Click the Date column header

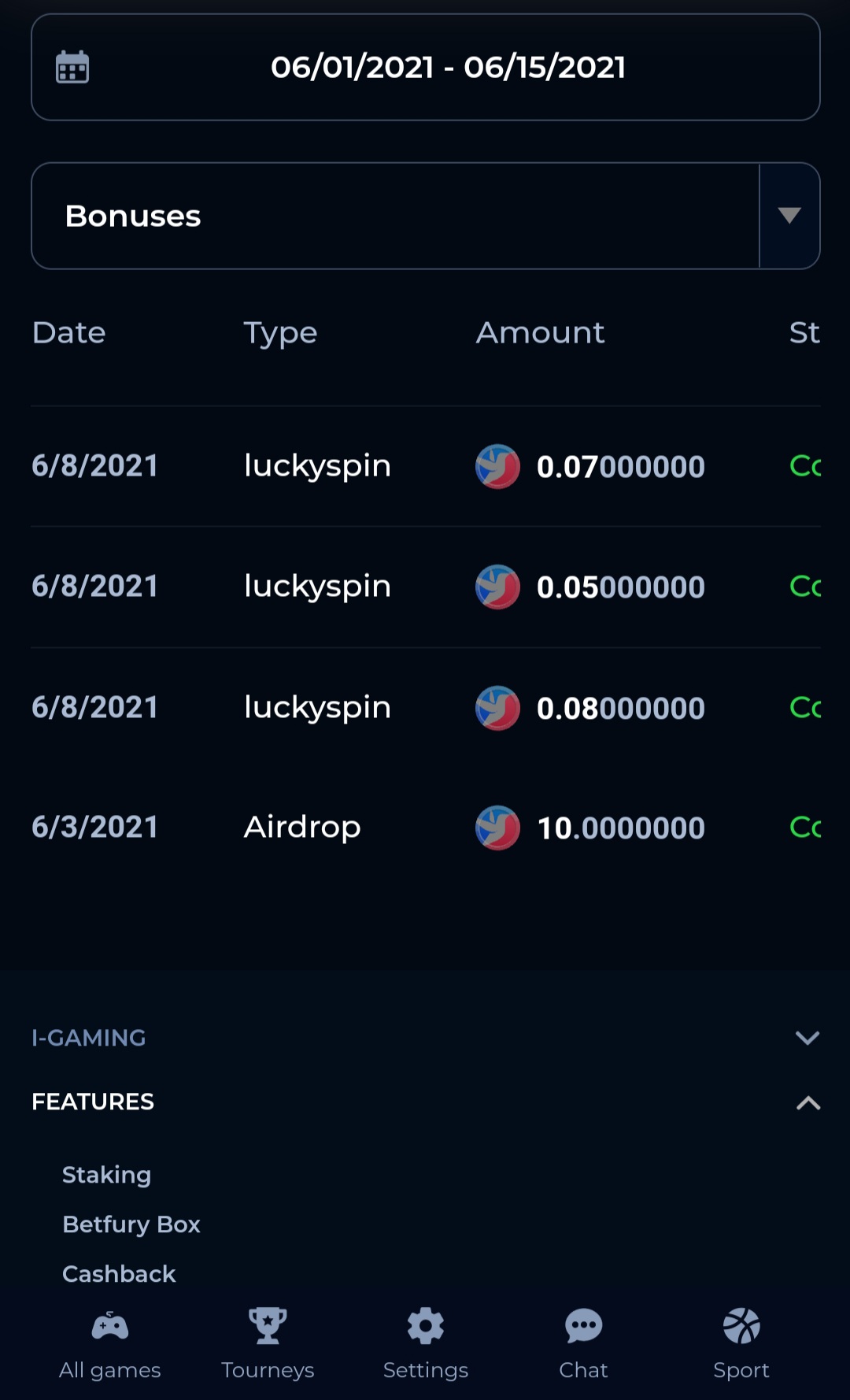pos(68,333)
